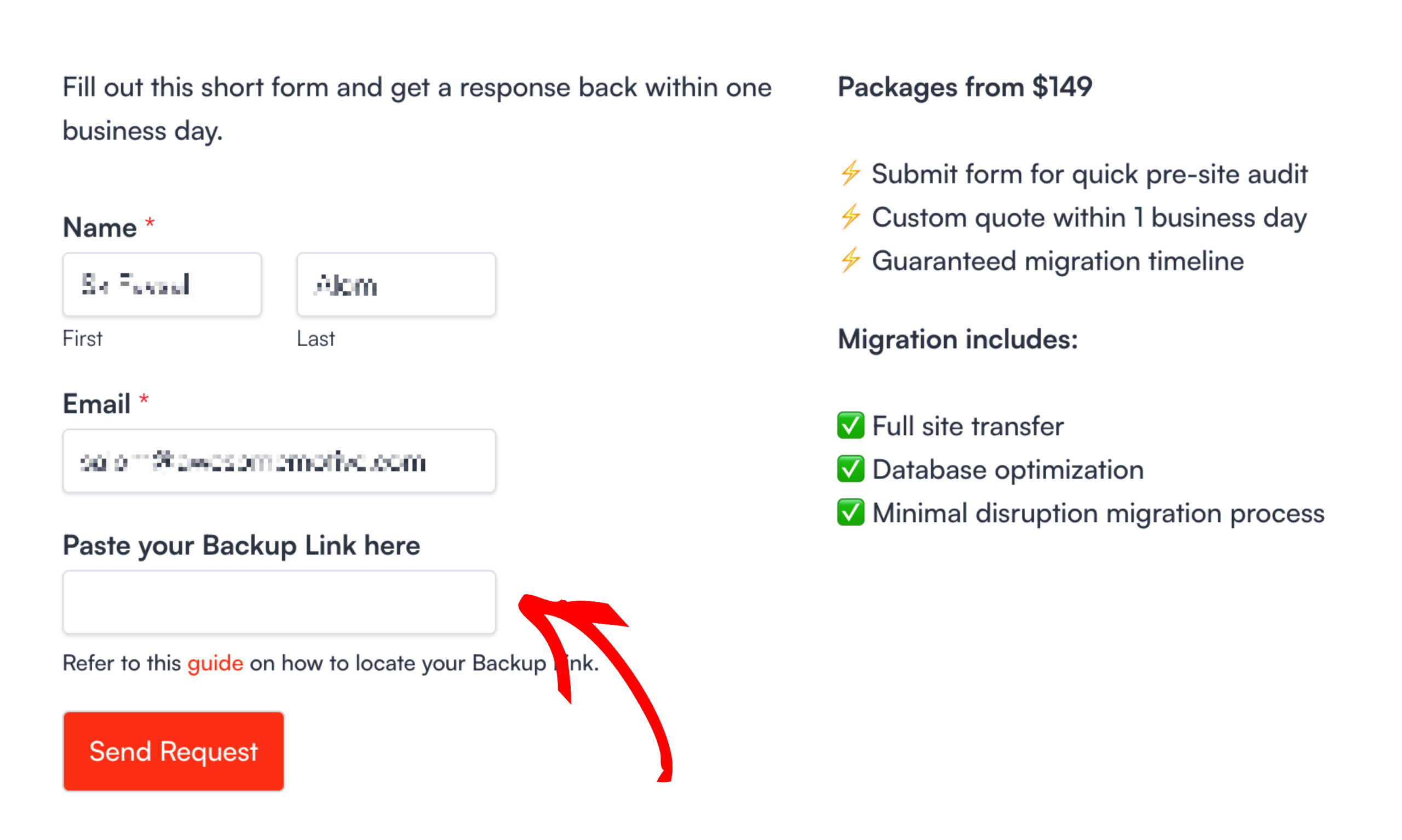Click lightning icon beside Submit form text

[849, 173]
